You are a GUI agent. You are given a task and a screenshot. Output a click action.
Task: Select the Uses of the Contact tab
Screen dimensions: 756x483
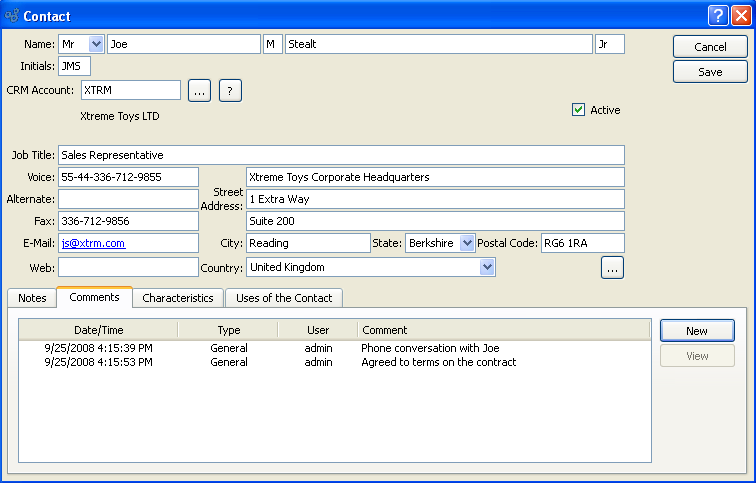(x=285, y=298)
